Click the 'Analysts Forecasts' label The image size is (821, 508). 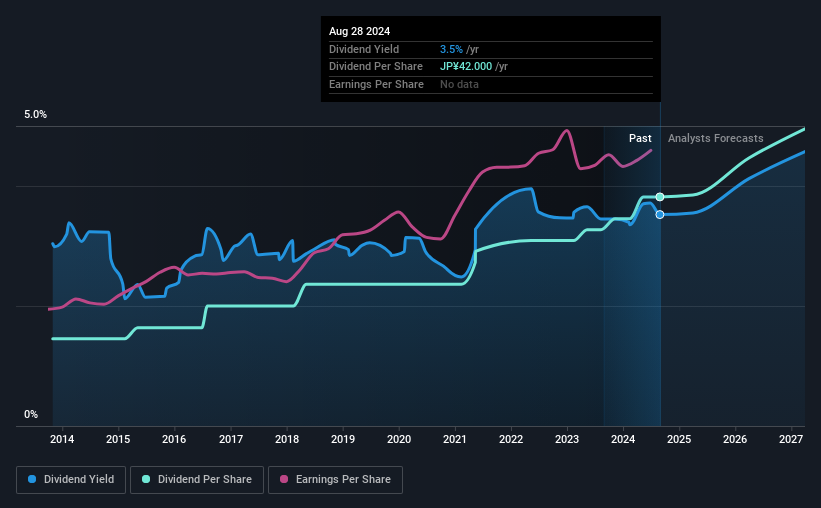pyautogui.click(x=715, y=138)
